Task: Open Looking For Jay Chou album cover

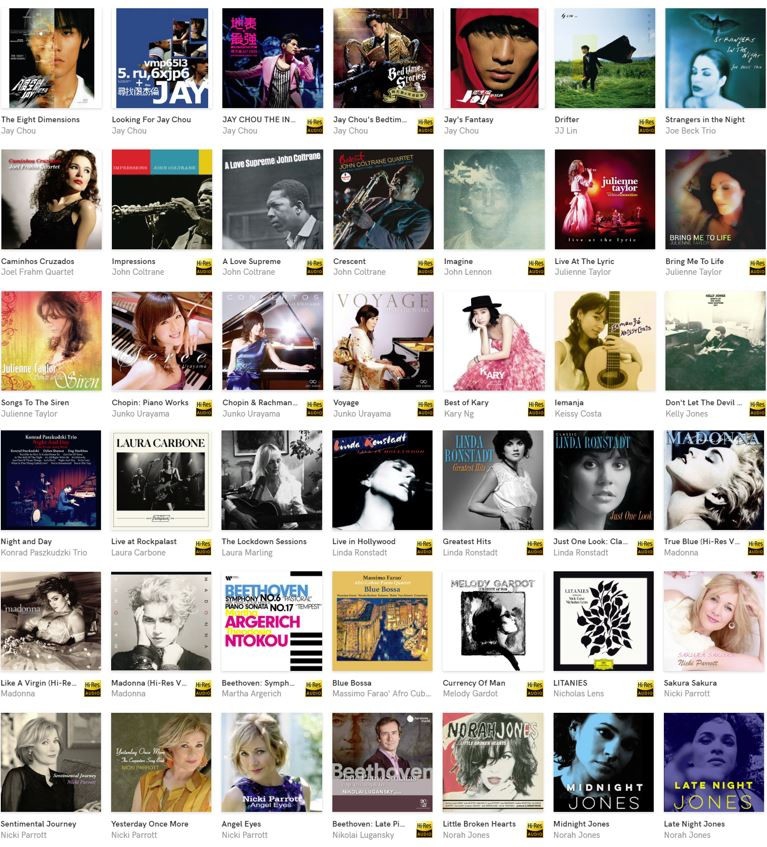Action: click(162, 58)
